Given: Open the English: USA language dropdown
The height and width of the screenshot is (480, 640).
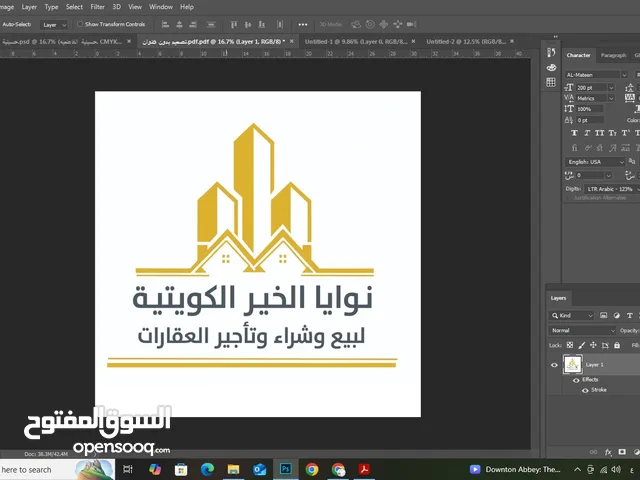Looking at the screenshot, I should tap(595, 162).
